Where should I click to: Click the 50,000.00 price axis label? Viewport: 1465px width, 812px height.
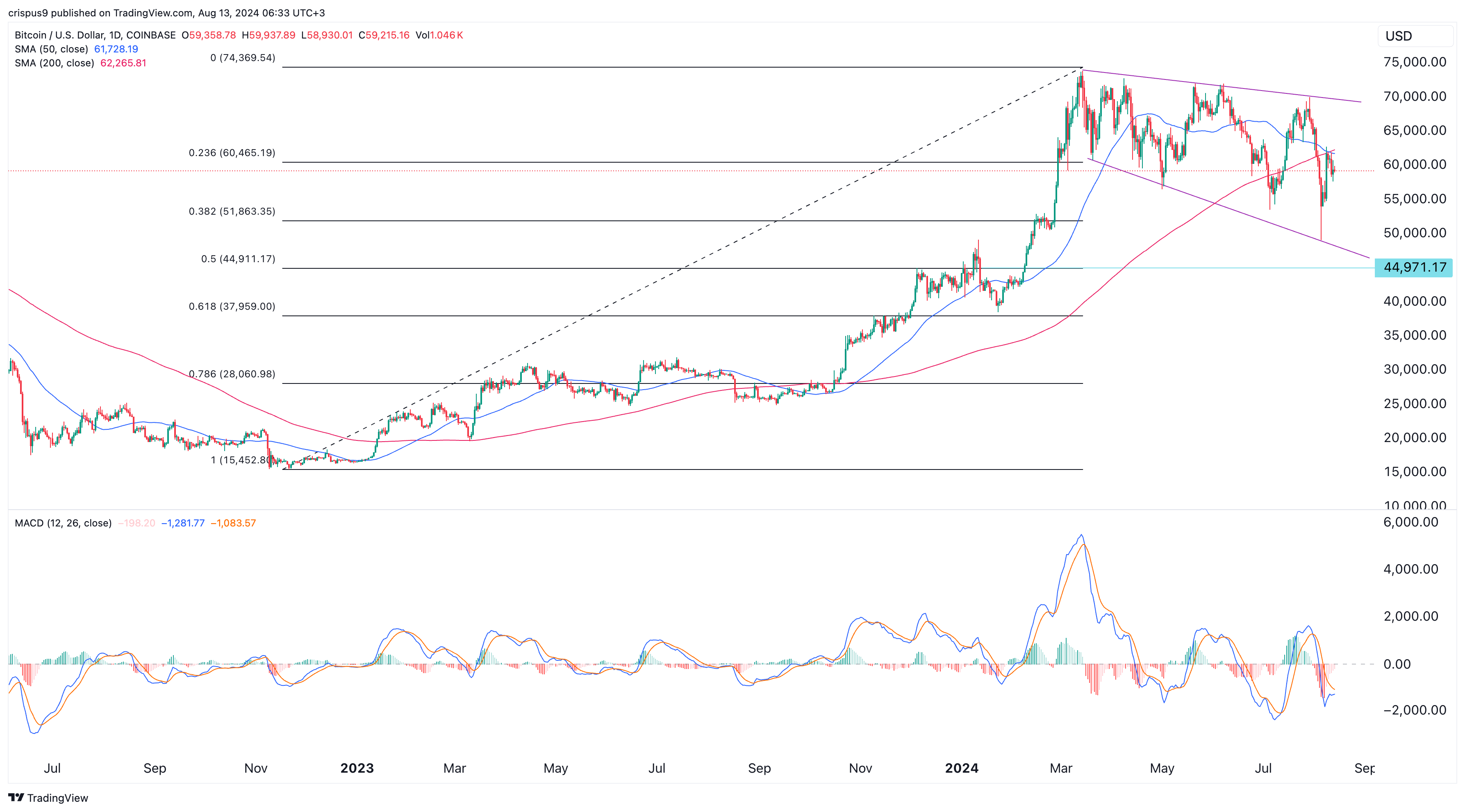[1415, 232]
